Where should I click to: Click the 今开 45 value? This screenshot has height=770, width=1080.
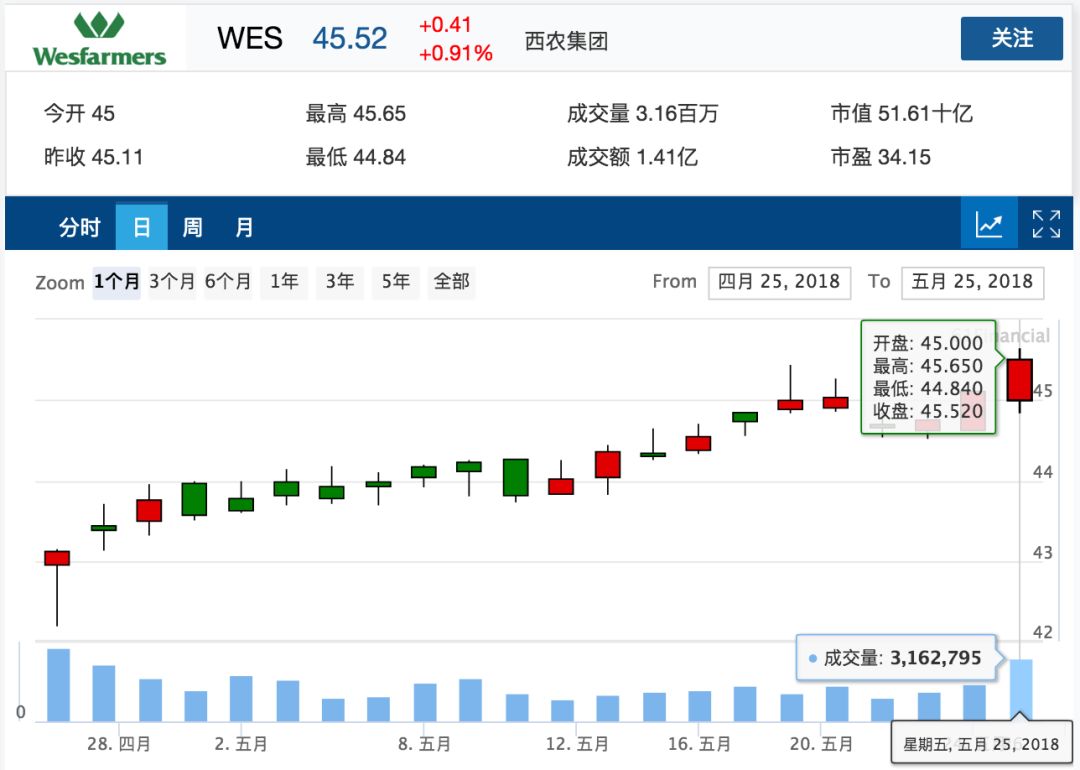79,113
